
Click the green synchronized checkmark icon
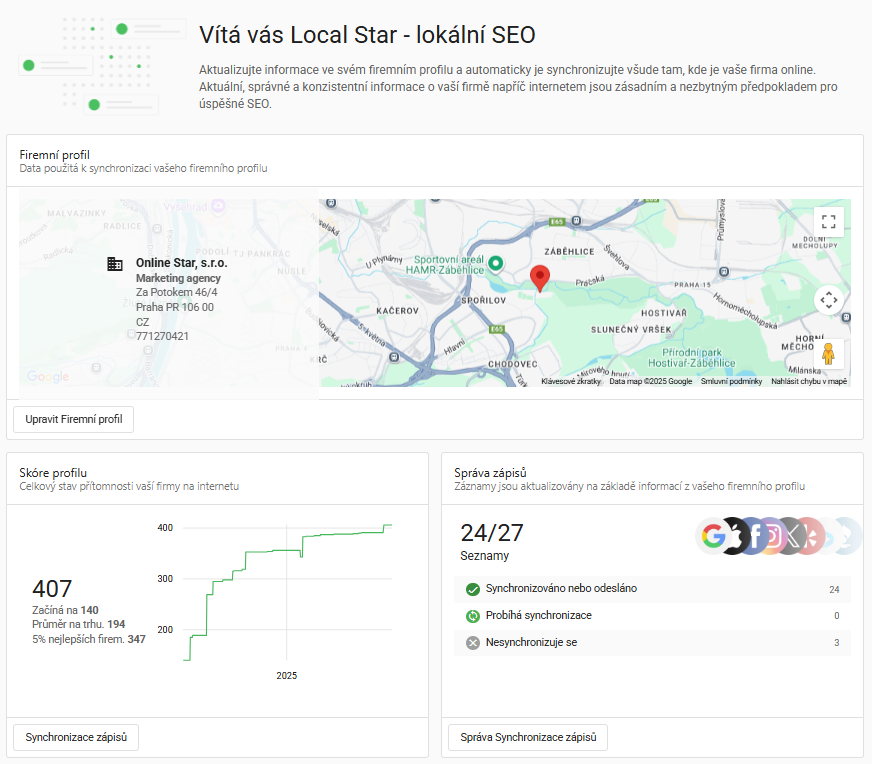click(x=473, y=589)
